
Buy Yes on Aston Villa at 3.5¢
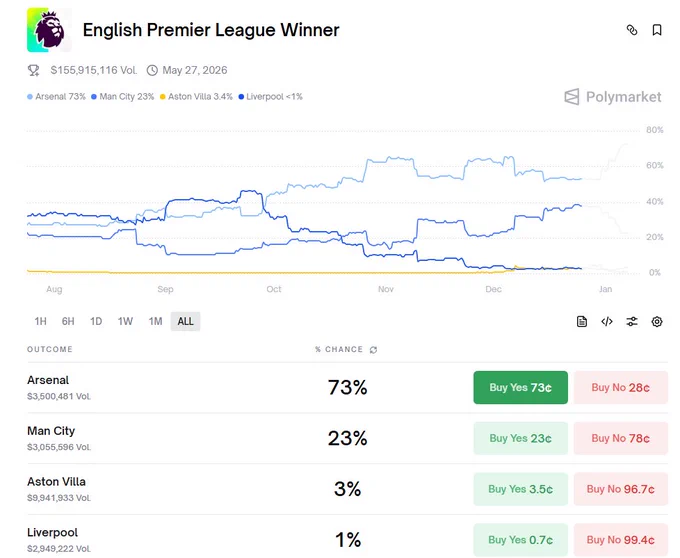click(x=520, y=489)
